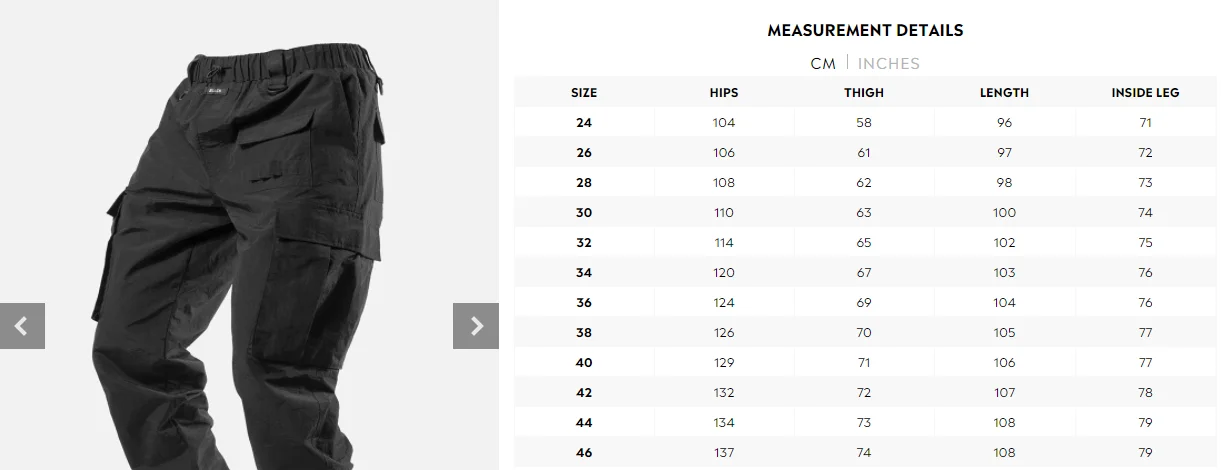The height and width of the screenshot is (470, 1230).
Task: Click the Measurement Details heading
Action: (865, 30)
